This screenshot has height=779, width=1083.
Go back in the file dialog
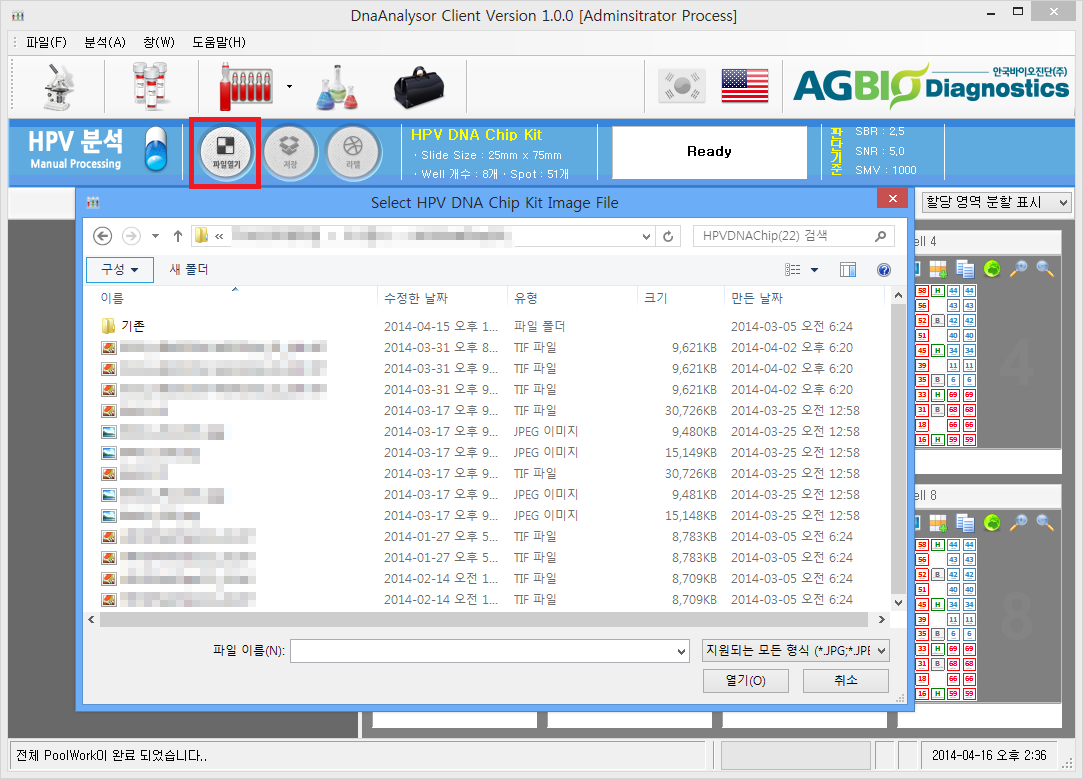pos(102,236)
